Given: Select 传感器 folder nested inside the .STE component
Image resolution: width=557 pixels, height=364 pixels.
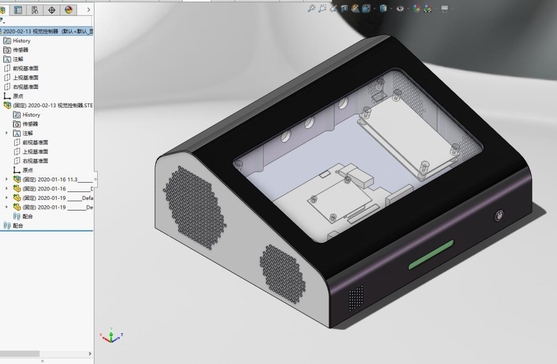Looking at the screenshot, I should click(25, 124).
